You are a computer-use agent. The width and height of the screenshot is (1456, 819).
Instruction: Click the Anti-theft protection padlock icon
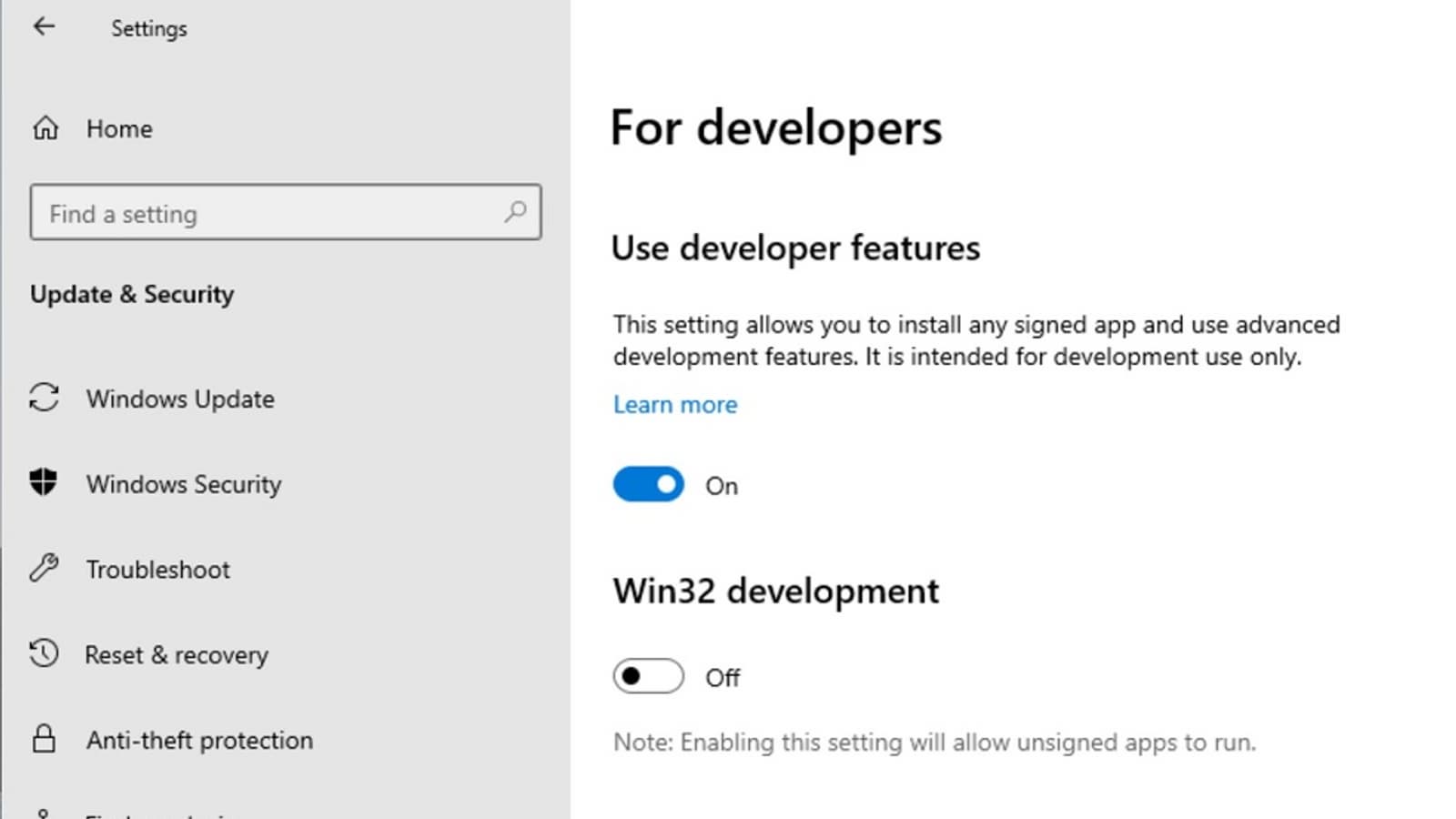pyautogui.click(x=44, y=739)
